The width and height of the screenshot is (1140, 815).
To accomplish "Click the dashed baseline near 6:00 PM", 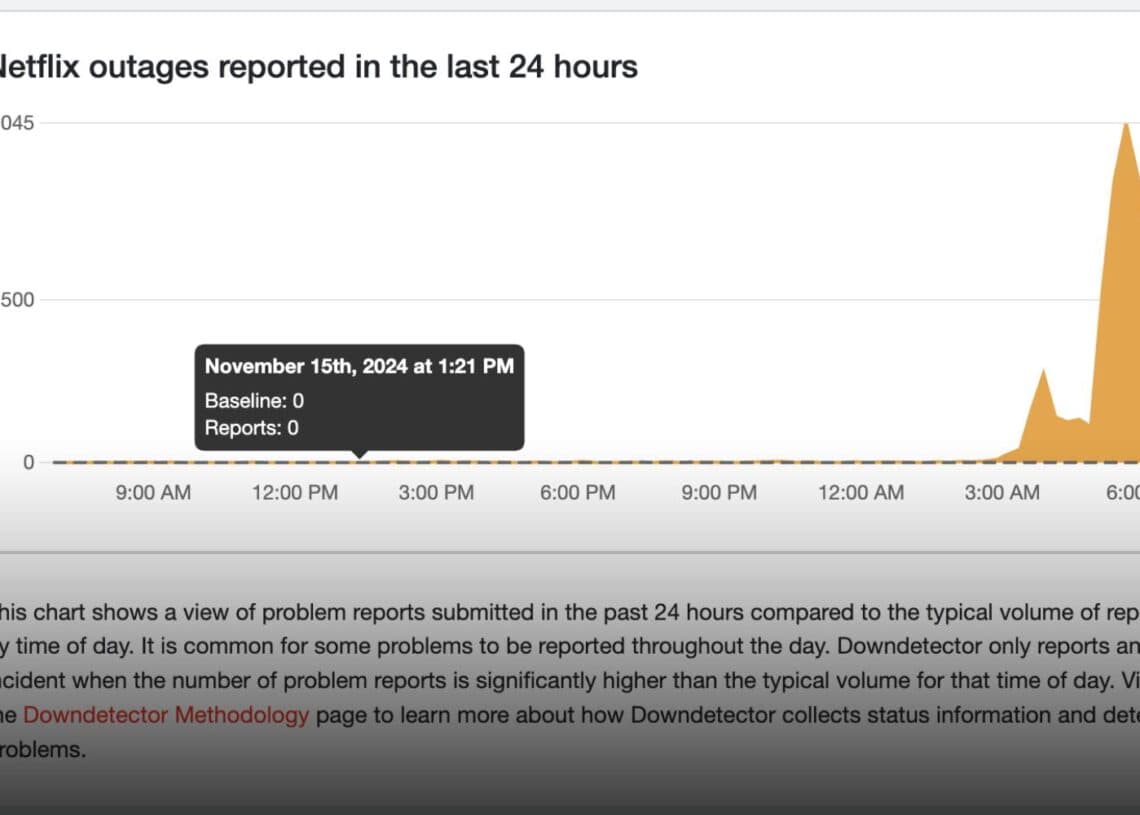I will [577, 462].
